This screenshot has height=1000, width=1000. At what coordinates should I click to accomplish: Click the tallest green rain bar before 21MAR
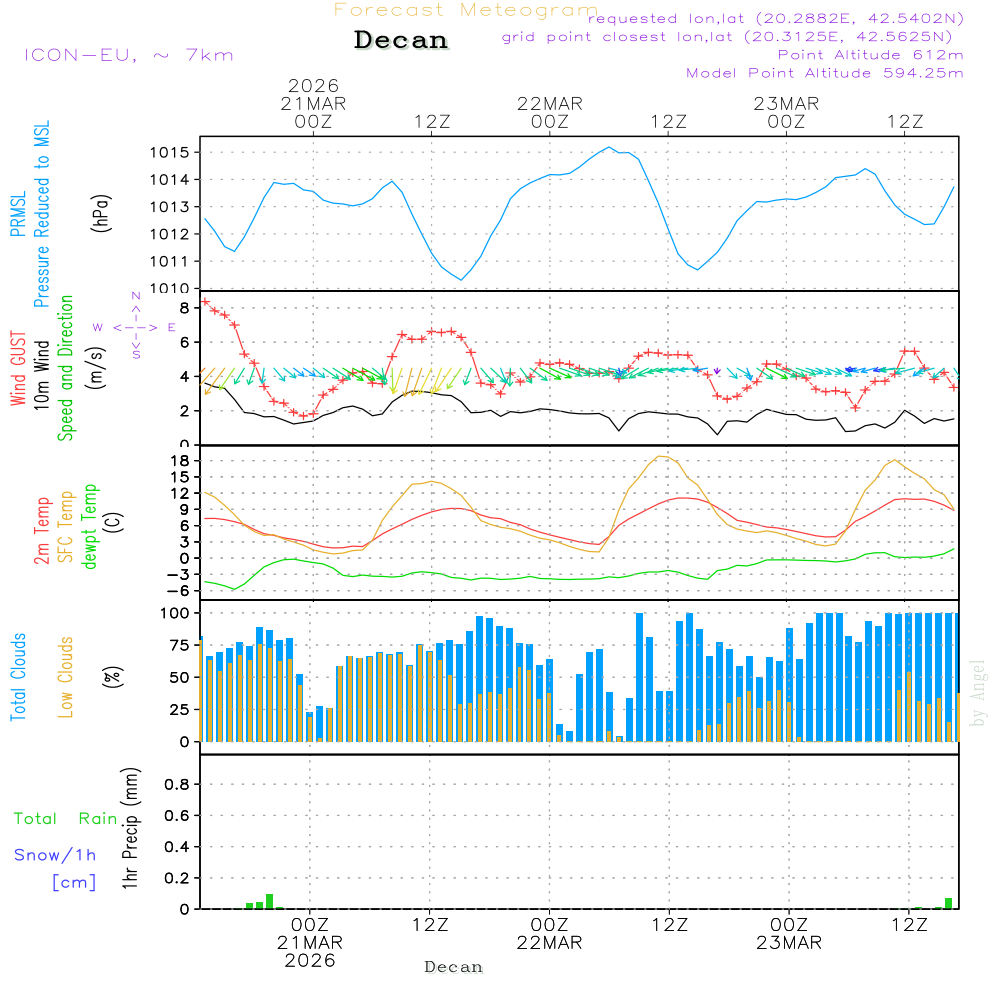pos(269,901)
